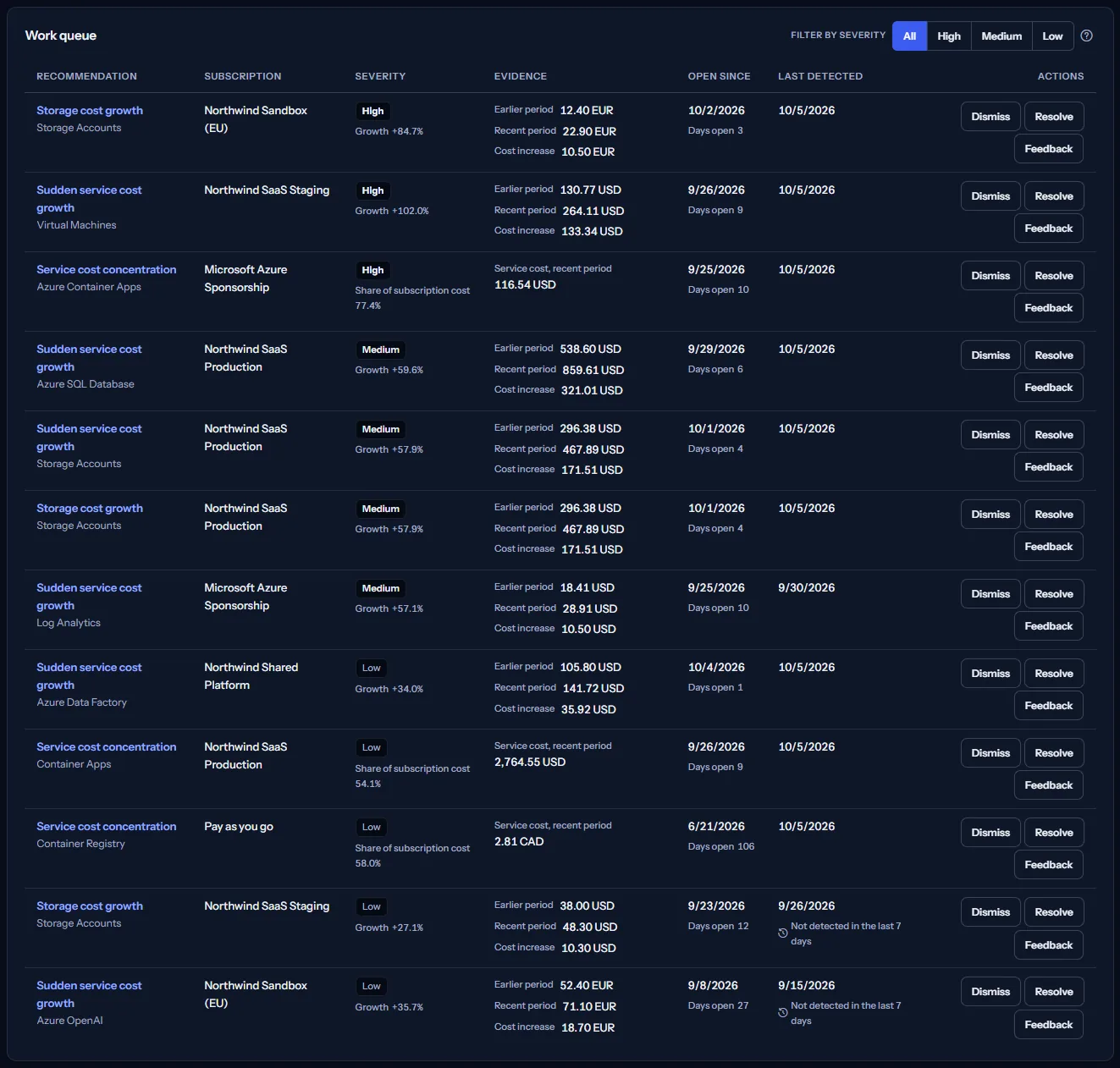Select the Pay as you go subscription cell

(x=239, y=827)
